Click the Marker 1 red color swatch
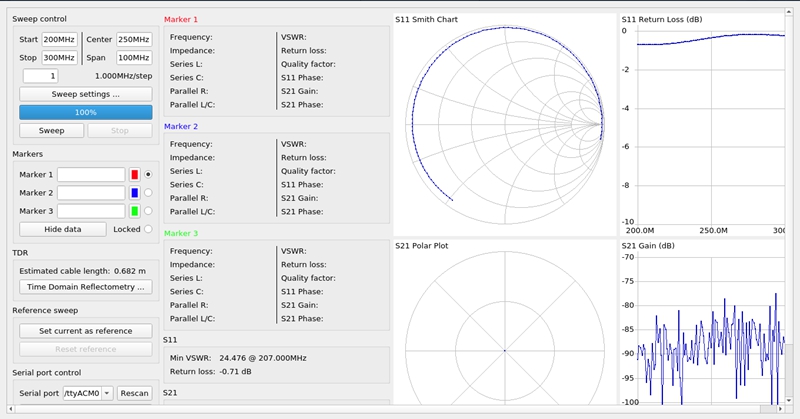 coord(134,174)
